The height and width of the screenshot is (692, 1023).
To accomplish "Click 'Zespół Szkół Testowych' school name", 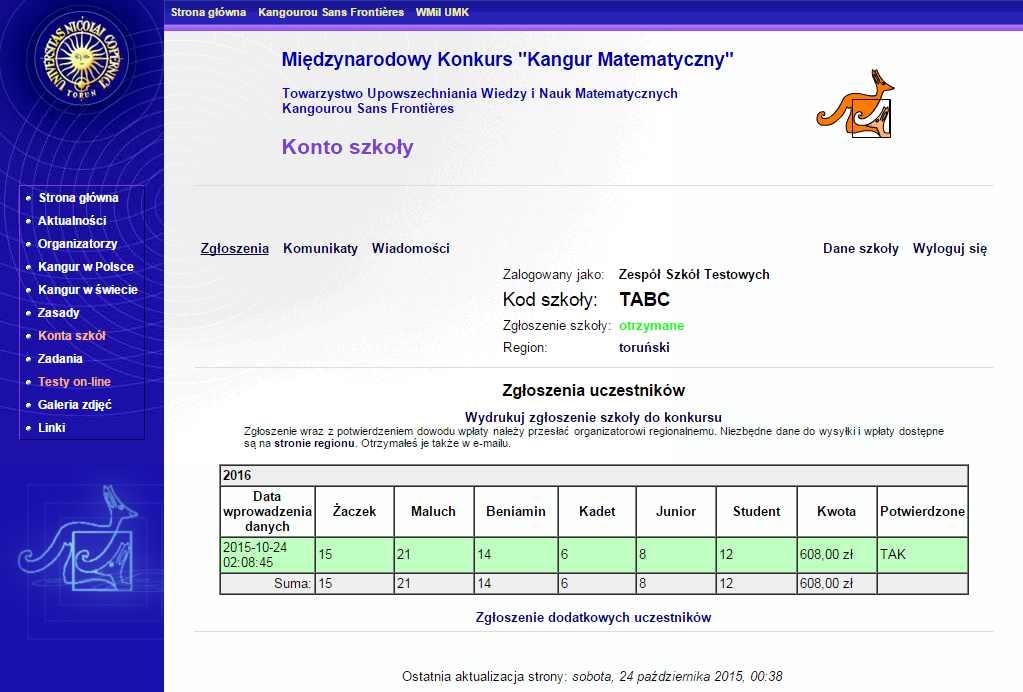I will point(694,275).
